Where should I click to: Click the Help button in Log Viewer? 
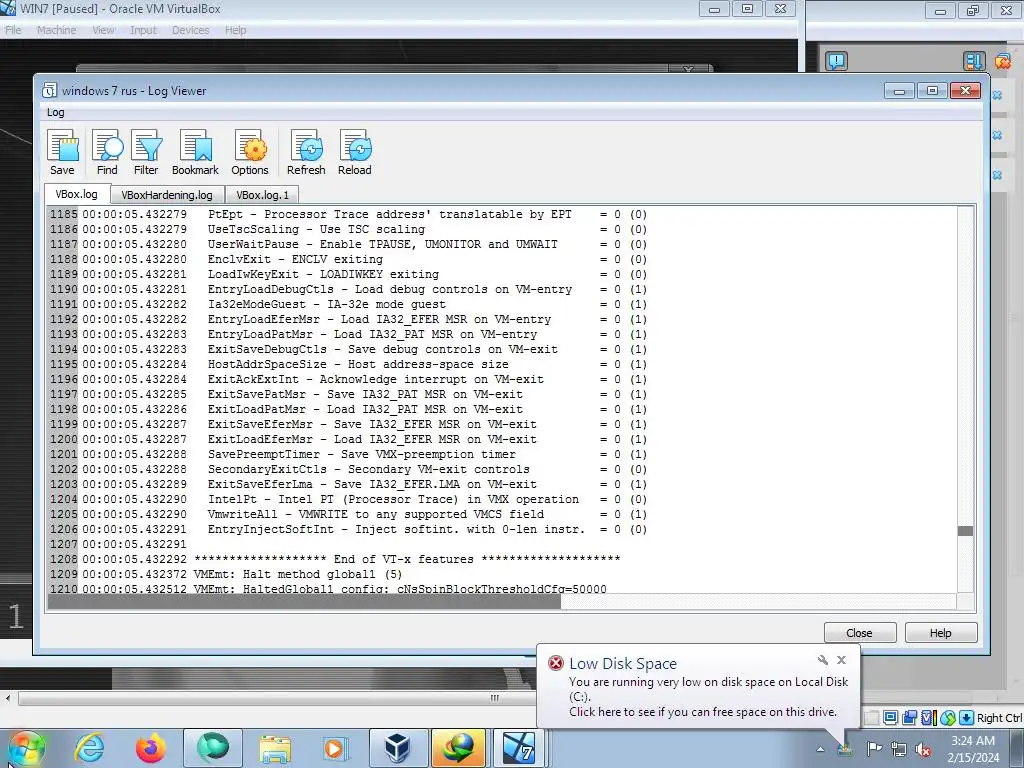tap(940, 633)
